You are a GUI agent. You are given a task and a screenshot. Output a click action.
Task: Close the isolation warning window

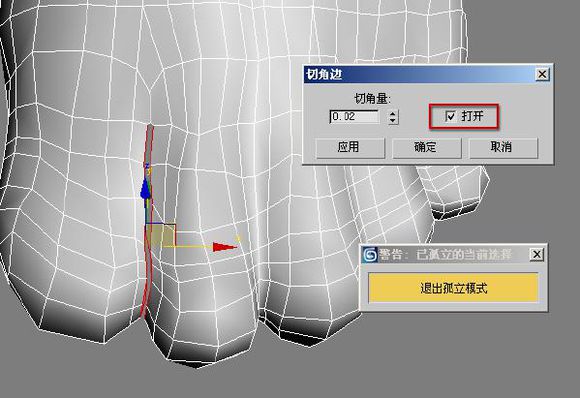(536, 254)
